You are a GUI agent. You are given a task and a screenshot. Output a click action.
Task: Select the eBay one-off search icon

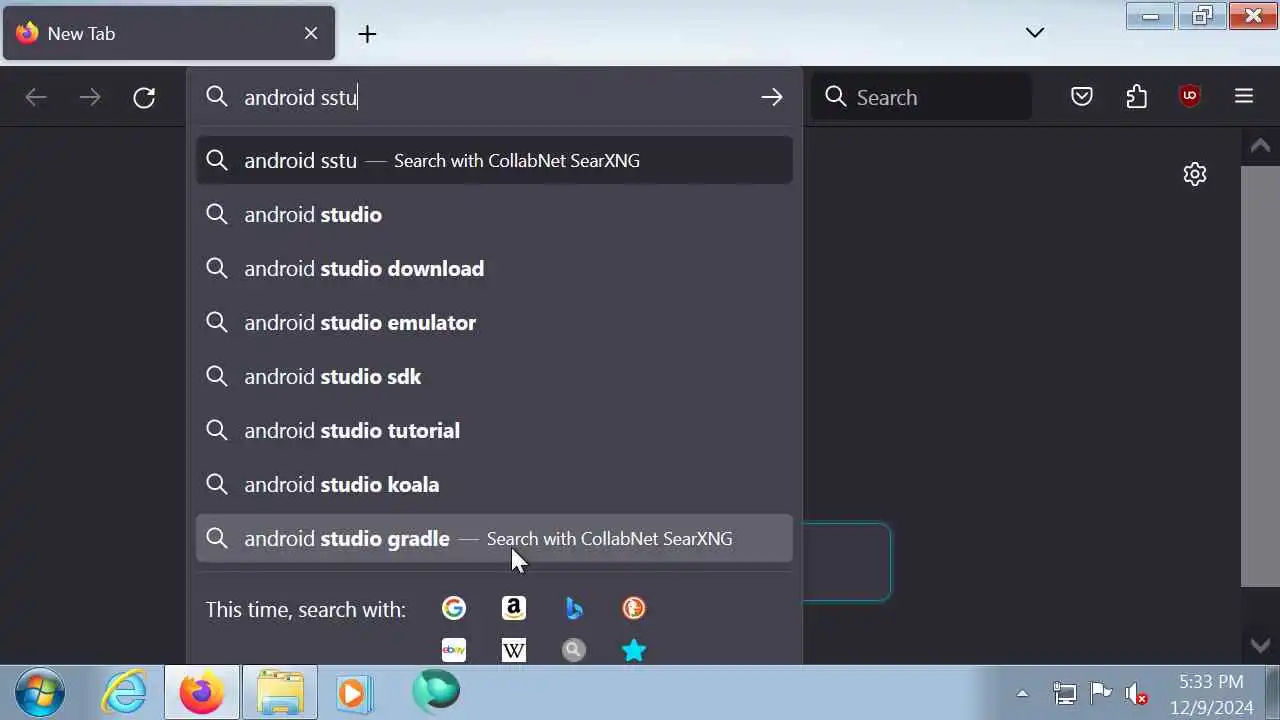click(454, 650)
